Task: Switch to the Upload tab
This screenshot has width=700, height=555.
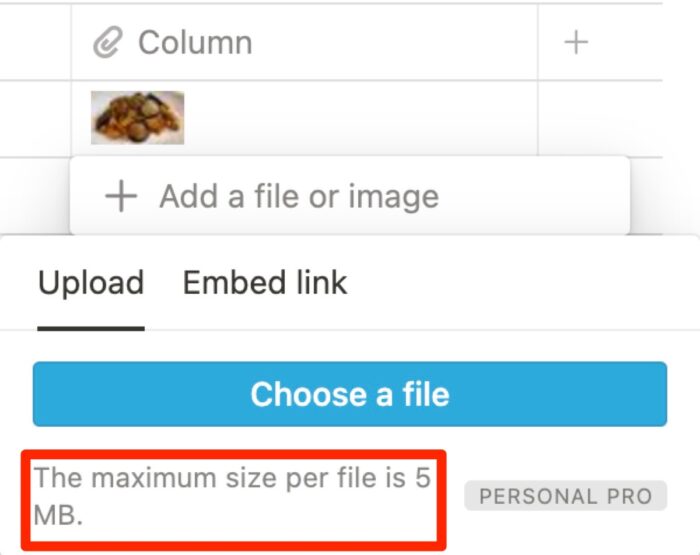Action: coord(91,283)
